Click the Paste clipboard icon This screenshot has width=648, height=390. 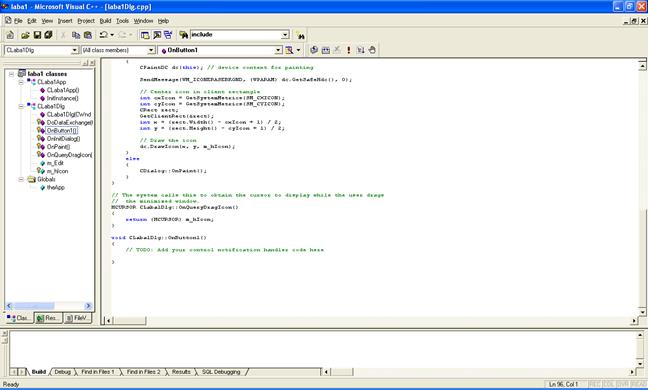point(88,36)
